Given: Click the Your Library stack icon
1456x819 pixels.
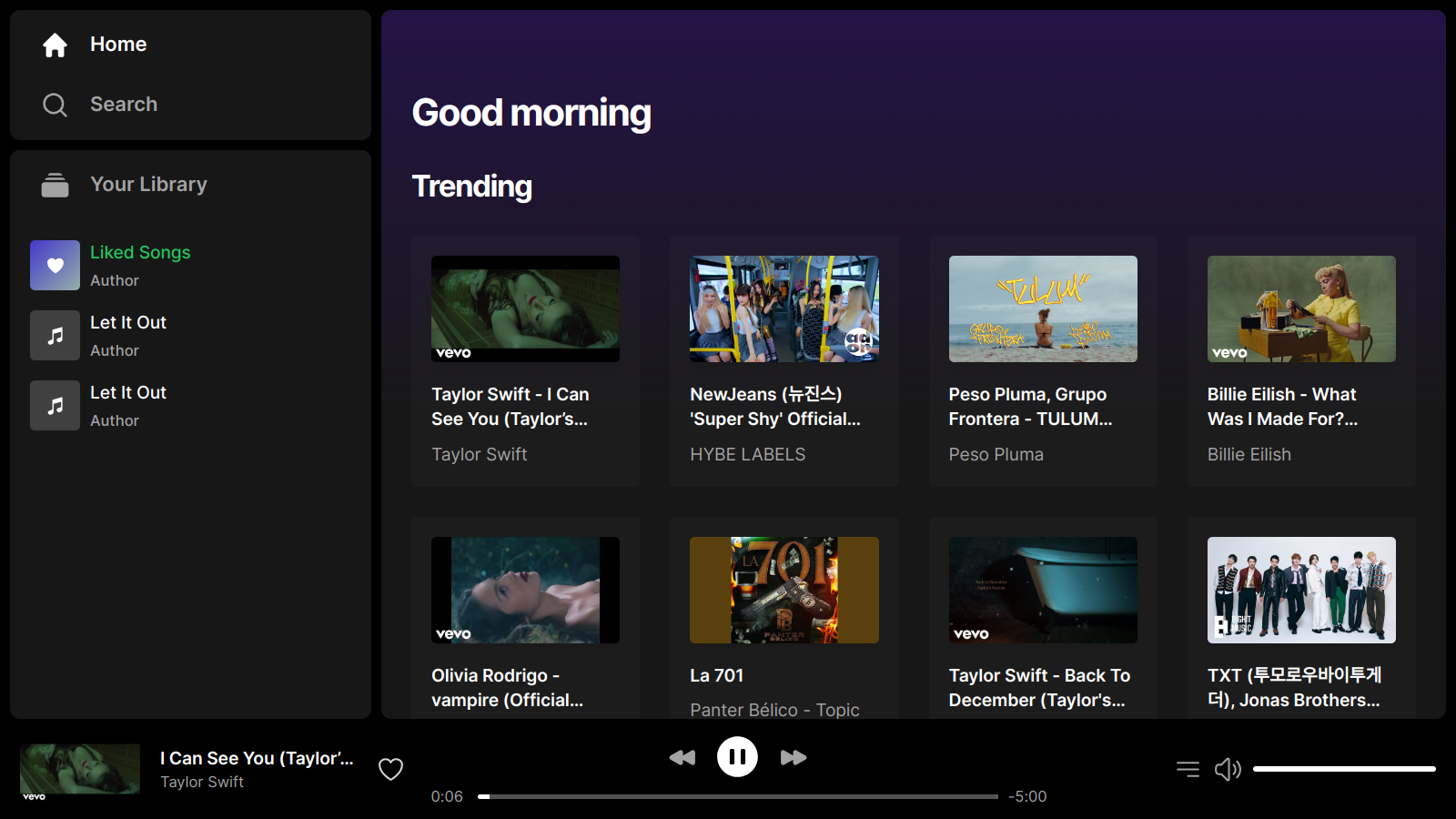Looking at the screenshot, I should 55,185.
